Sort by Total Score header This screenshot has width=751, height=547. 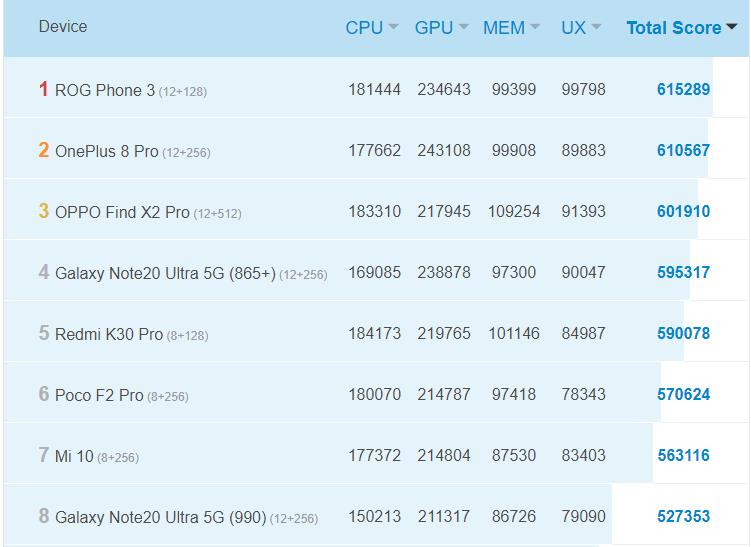673,28
